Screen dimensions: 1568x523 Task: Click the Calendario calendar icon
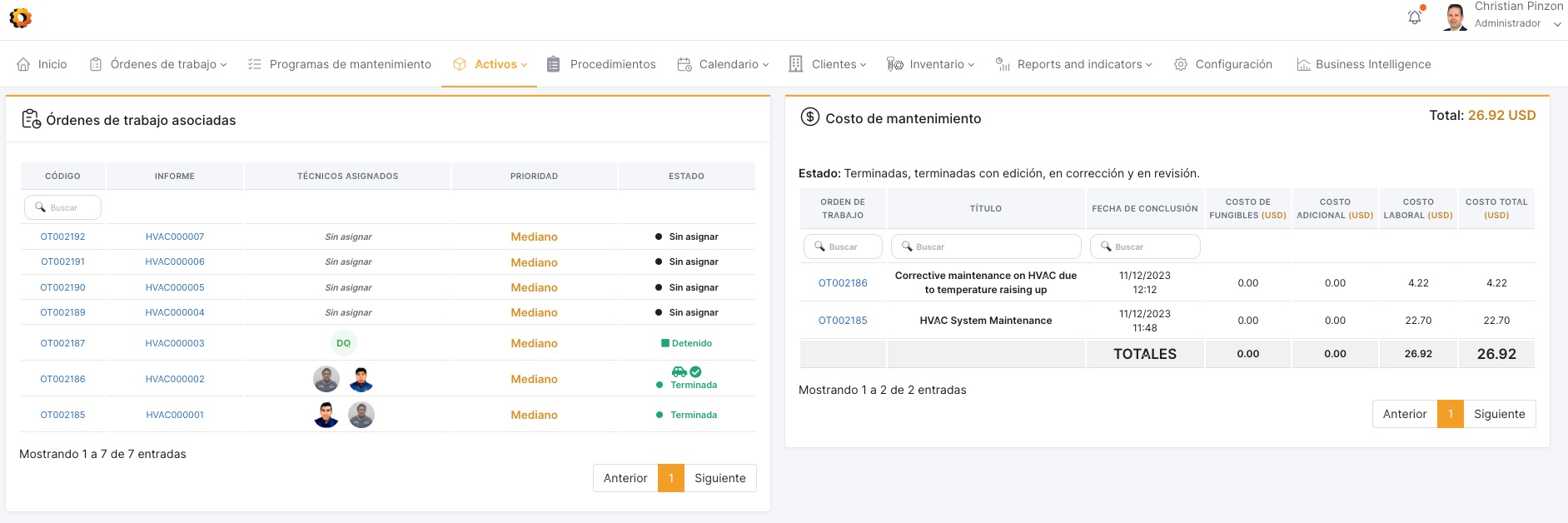(684, 64)
